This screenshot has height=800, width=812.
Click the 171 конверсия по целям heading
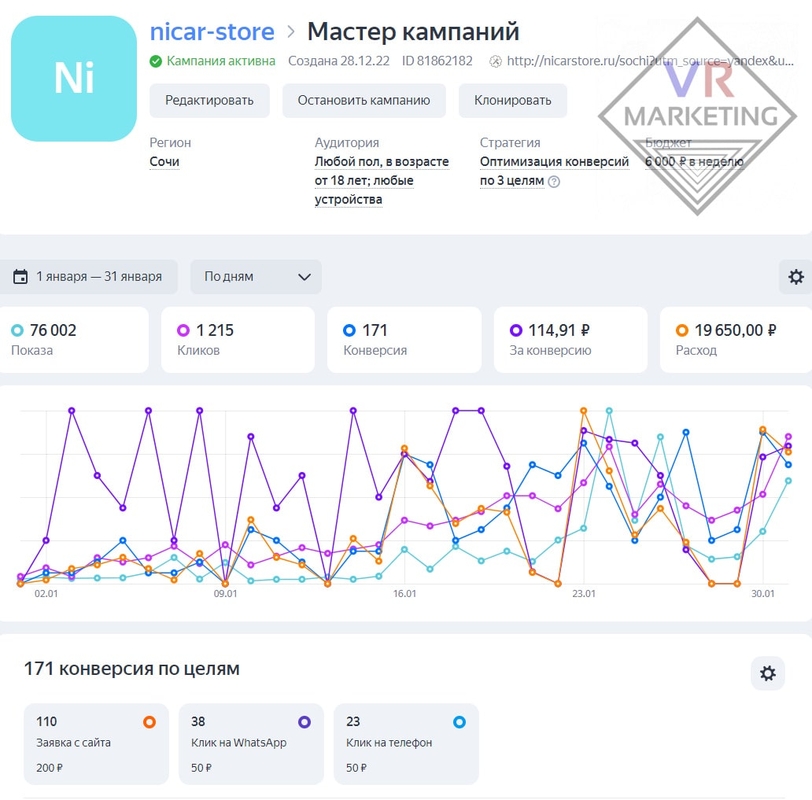[x=132, y=668]
